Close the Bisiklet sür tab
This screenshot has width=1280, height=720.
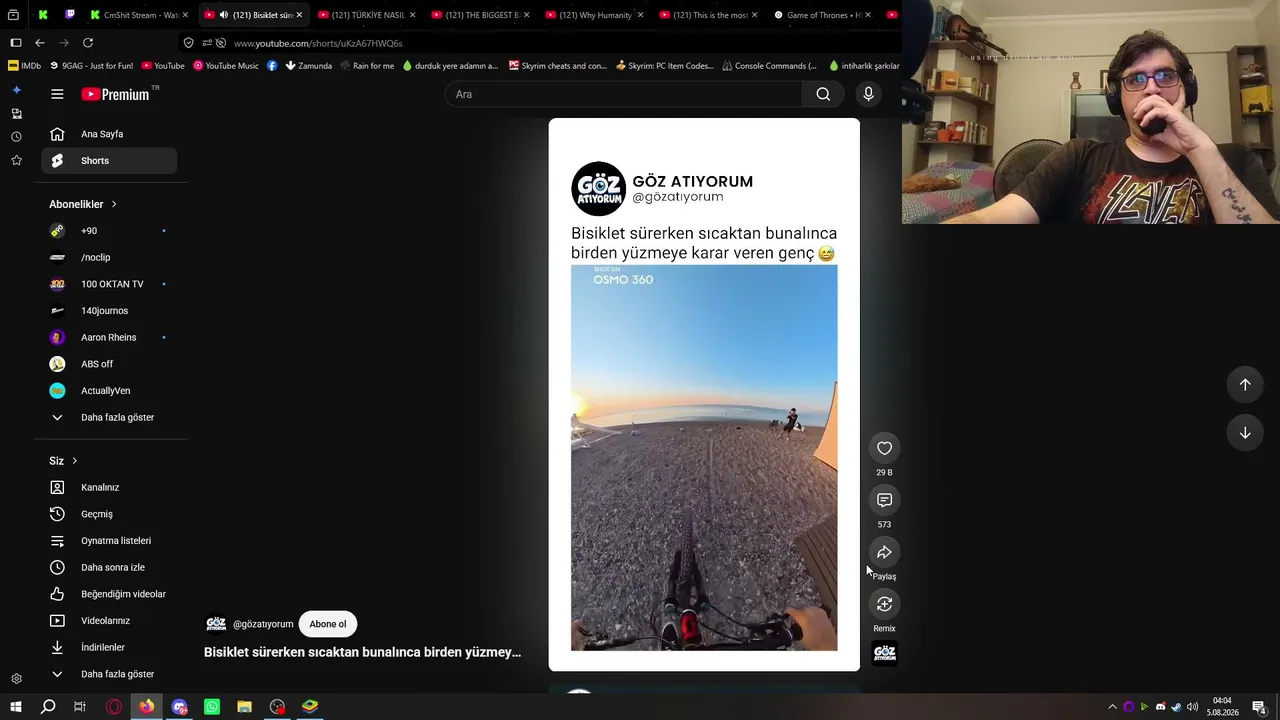pyautogui.click(x=299, y=15)
